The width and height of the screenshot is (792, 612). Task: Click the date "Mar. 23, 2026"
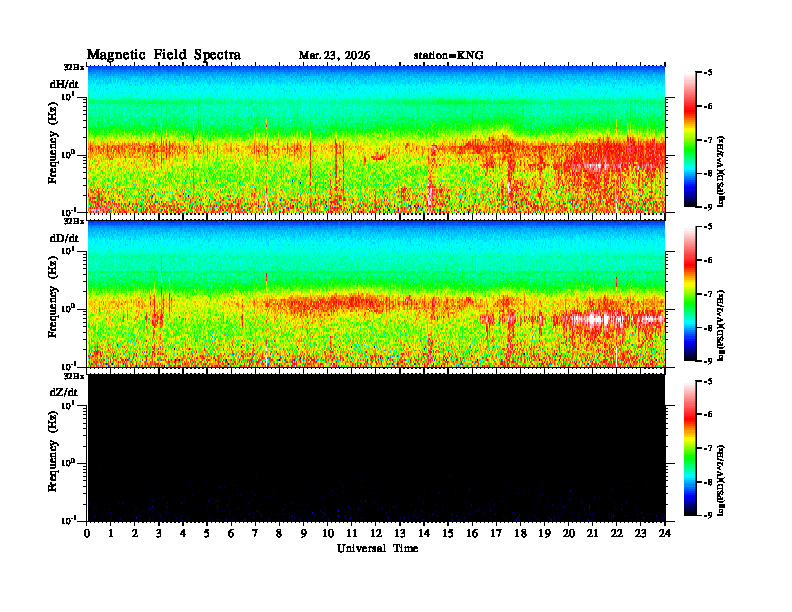(x=334, y=56)
